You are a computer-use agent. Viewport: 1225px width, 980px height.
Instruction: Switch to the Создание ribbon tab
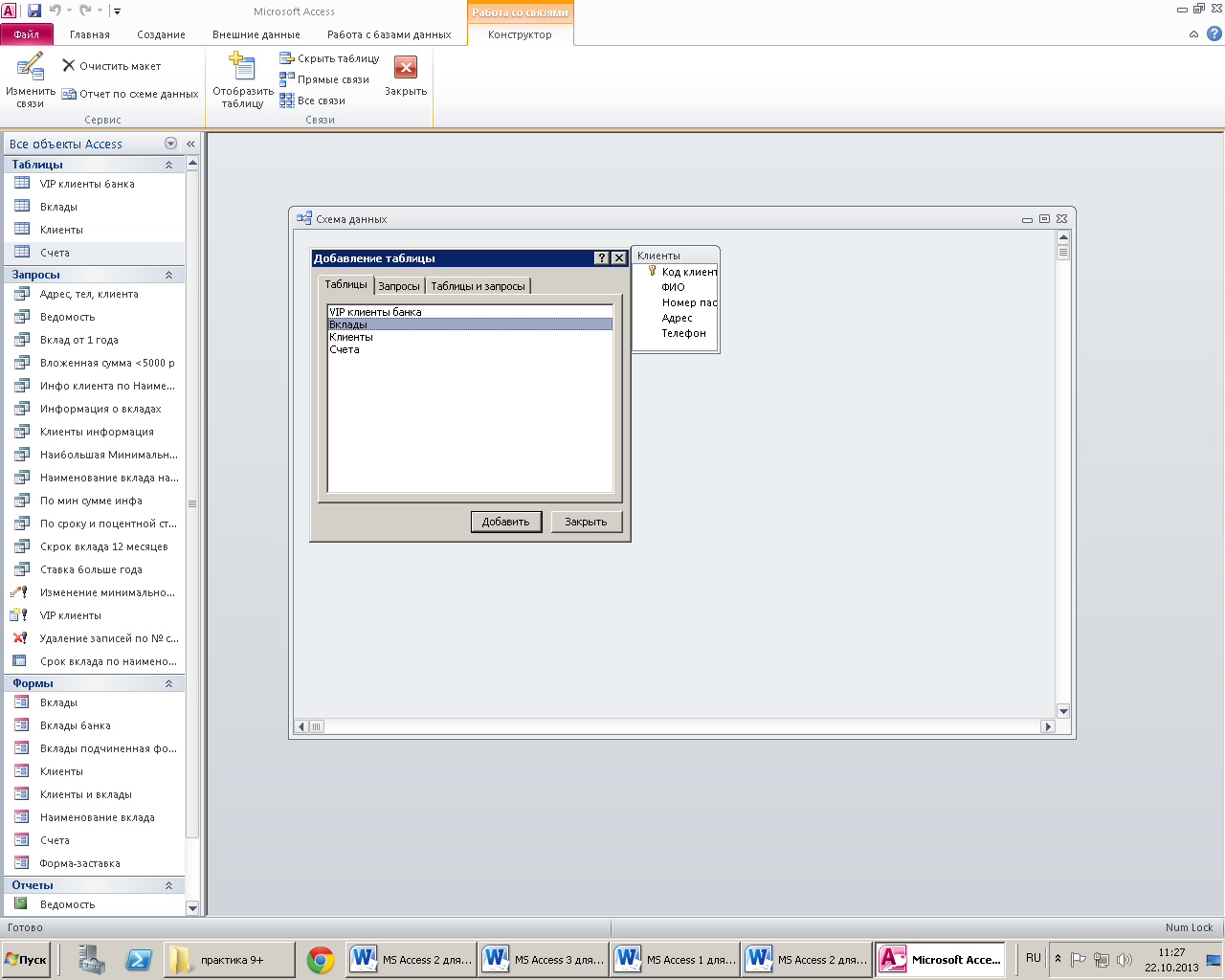(x=161, y=34)
